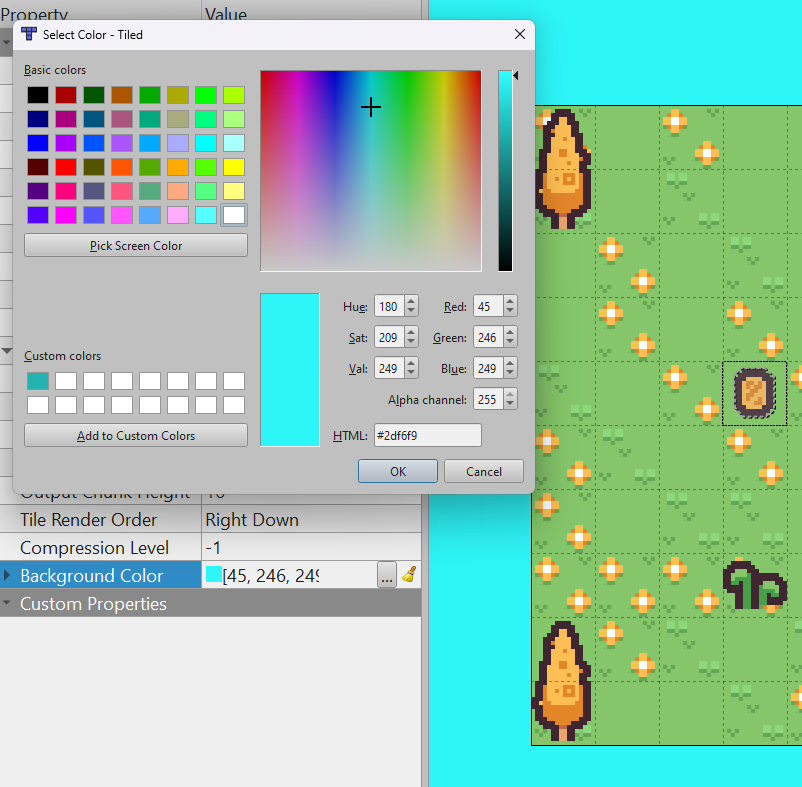The height and width of the screenshot is (787, 802).
Task: Select white swatch in Basic colors
Action: pyautogui.click(x=232, y=214)
